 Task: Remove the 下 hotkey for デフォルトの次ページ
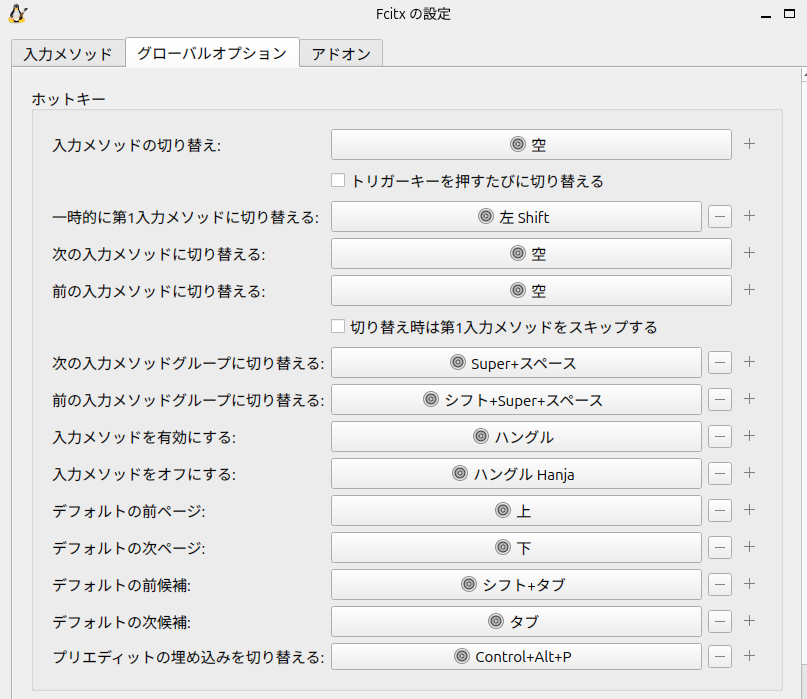point(720,548)
